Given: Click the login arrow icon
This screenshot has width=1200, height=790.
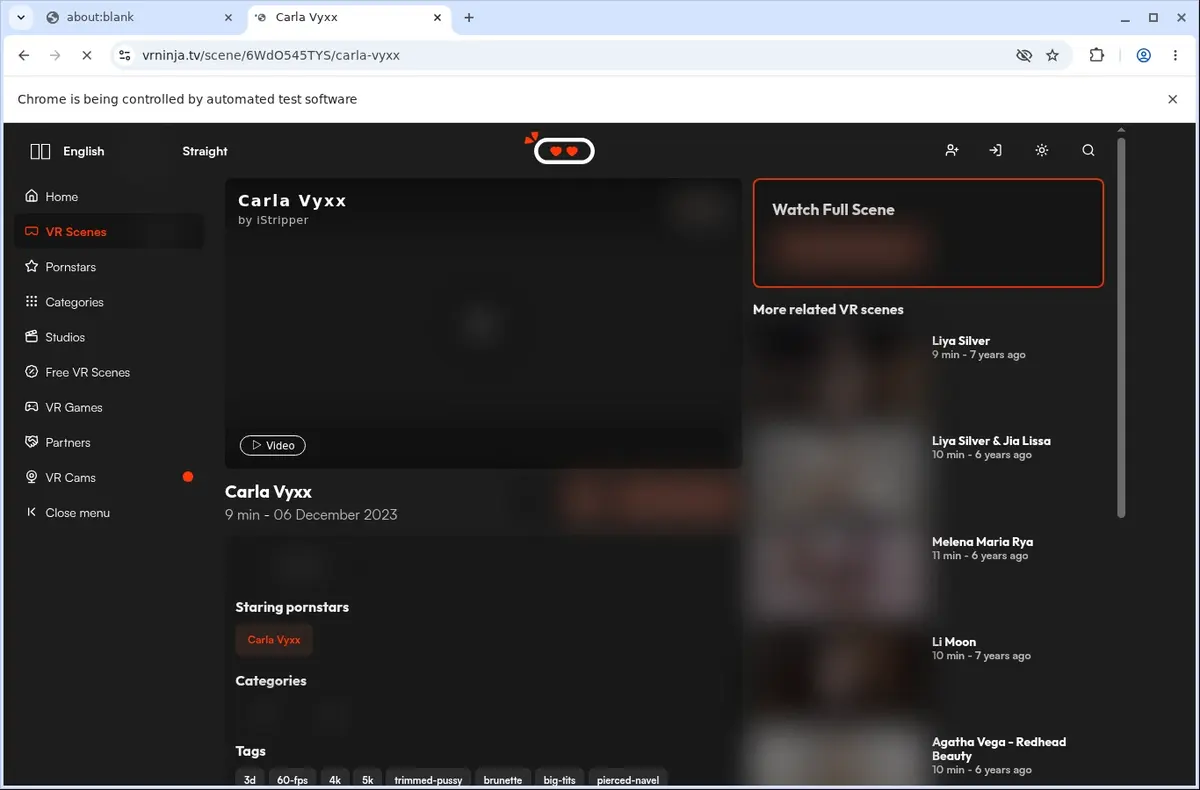Looking at the screenshot, I should [x=995, y=150].
